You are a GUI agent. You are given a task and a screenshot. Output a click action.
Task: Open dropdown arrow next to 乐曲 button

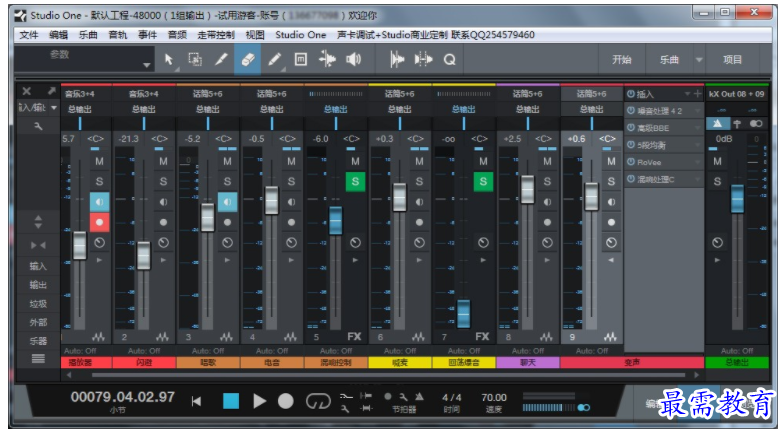click(699, 60)
